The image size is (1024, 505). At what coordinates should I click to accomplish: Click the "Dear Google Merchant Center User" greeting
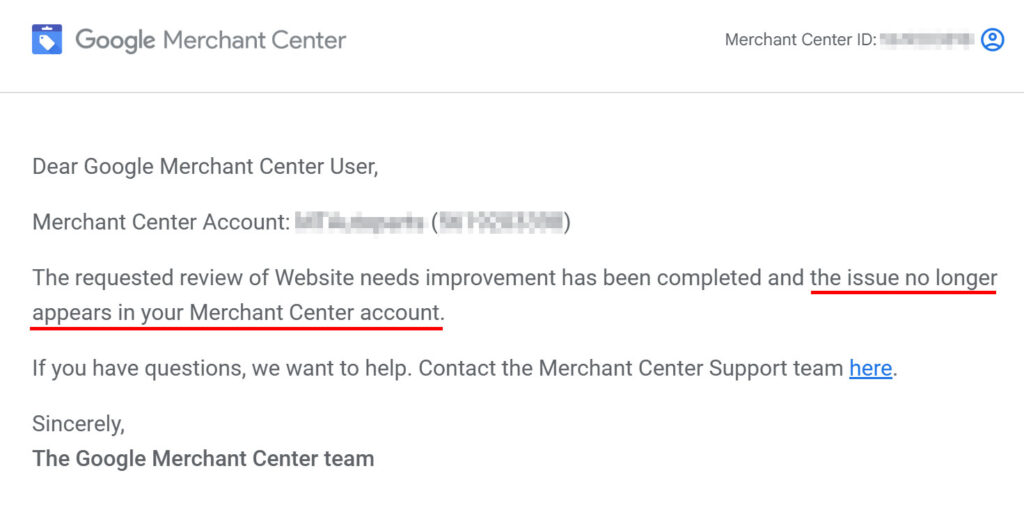pyautogui.click(x=205, y=167)
